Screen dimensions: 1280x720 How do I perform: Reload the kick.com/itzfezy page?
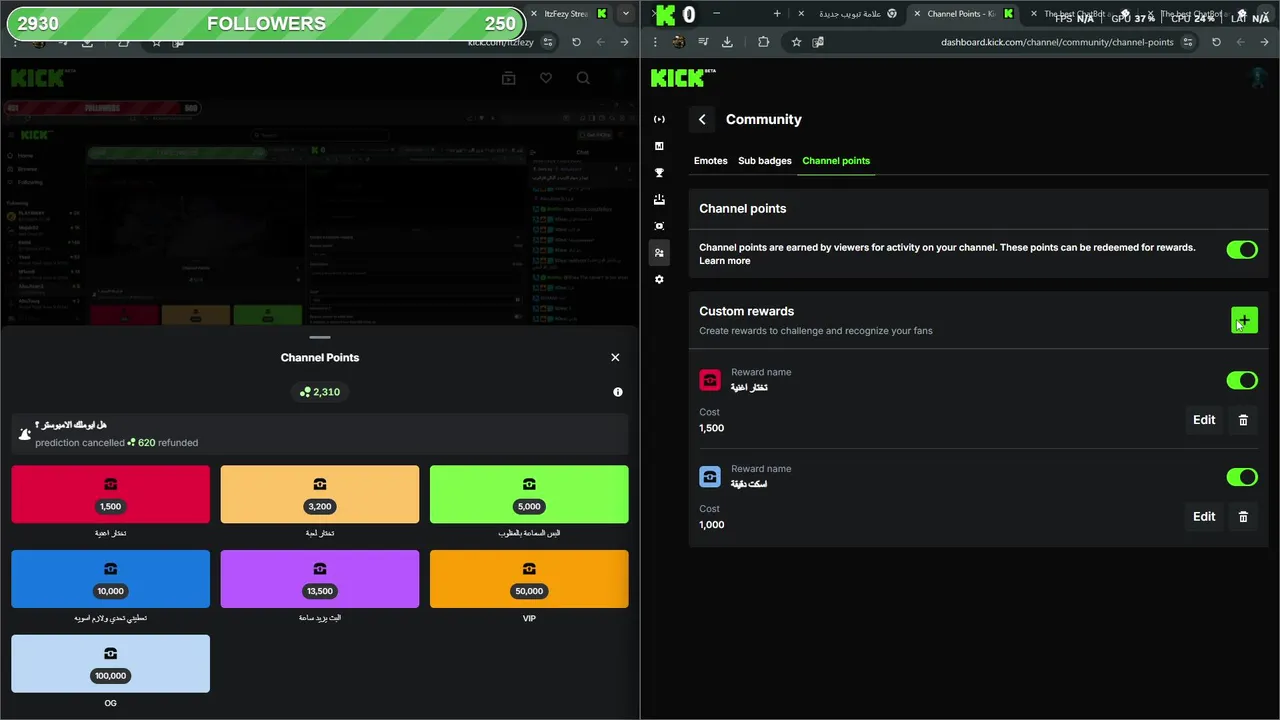(x=576, y=42)
